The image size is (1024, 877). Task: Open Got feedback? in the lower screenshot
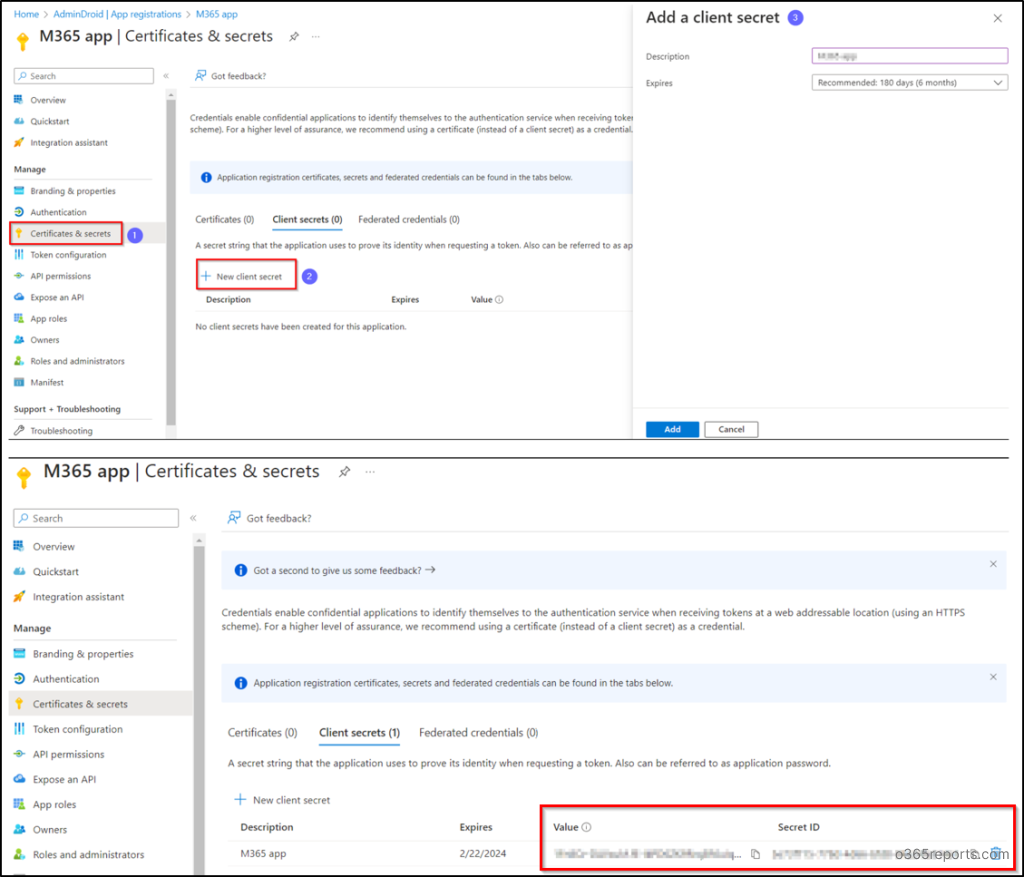pyautogui.click(x=269, y=518)
